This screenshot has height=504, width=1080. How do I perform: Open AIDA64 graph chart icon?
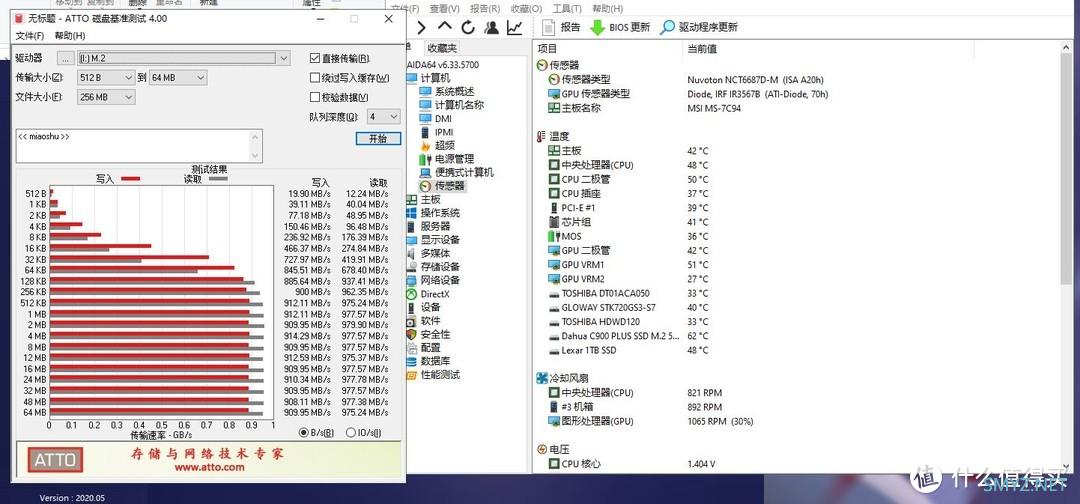[x=515, y=28]
